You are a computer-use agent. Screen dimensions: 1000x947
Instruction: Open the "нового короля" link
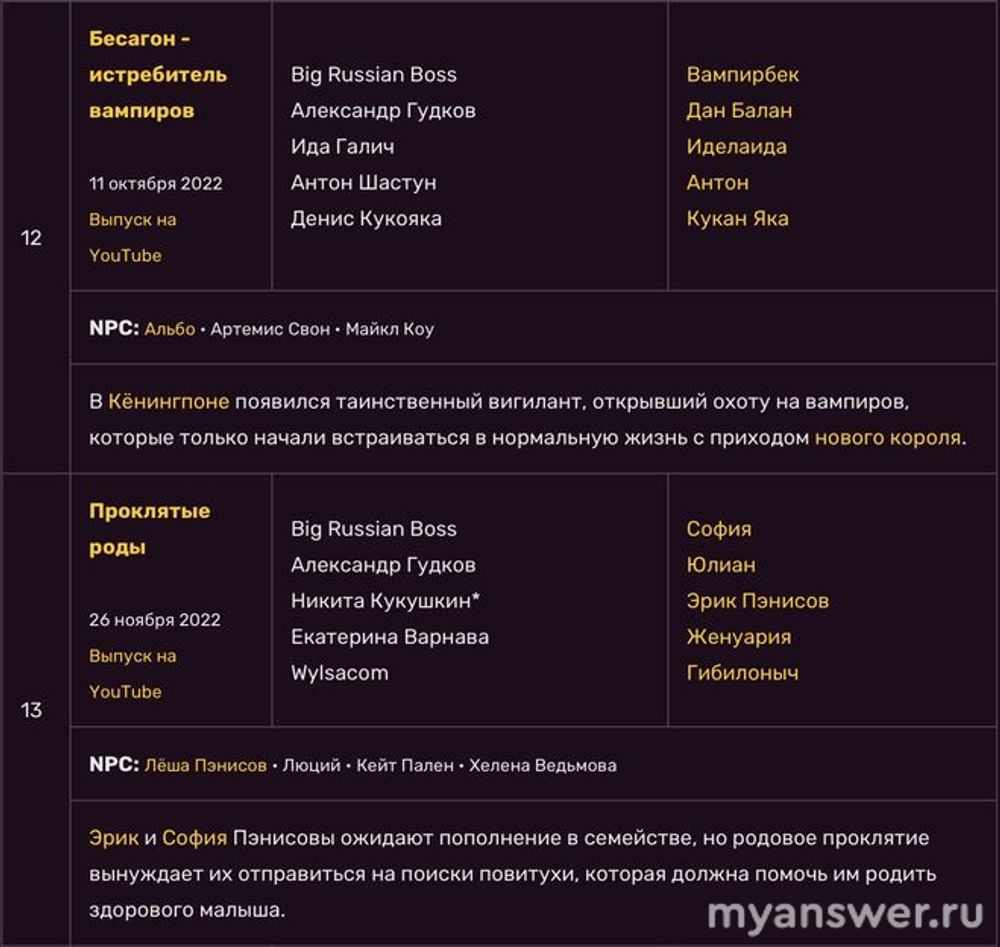pos(887,438)
